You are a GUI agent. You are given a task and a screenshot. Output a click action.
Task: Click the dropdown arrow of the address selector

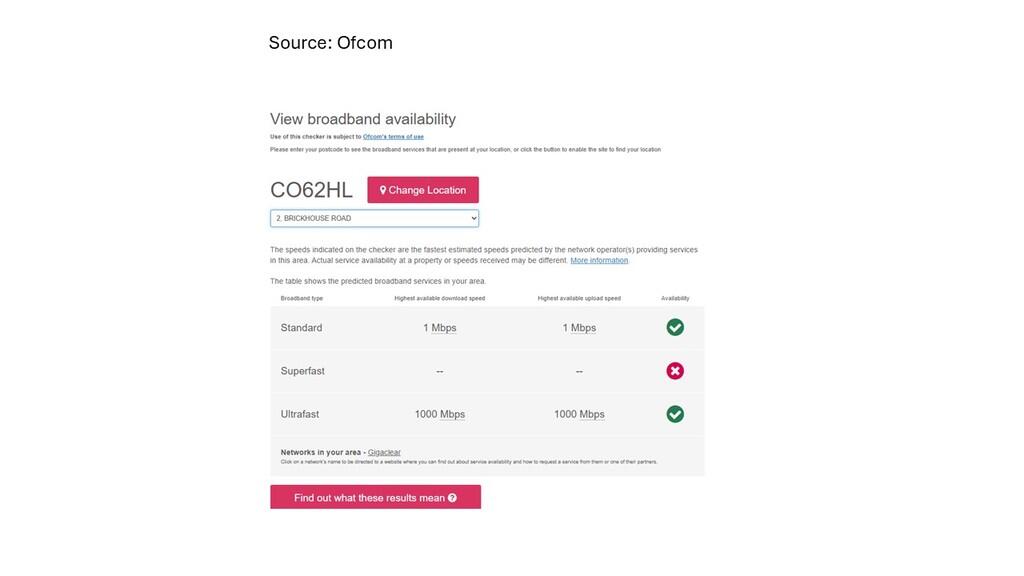tap(473, 218)
